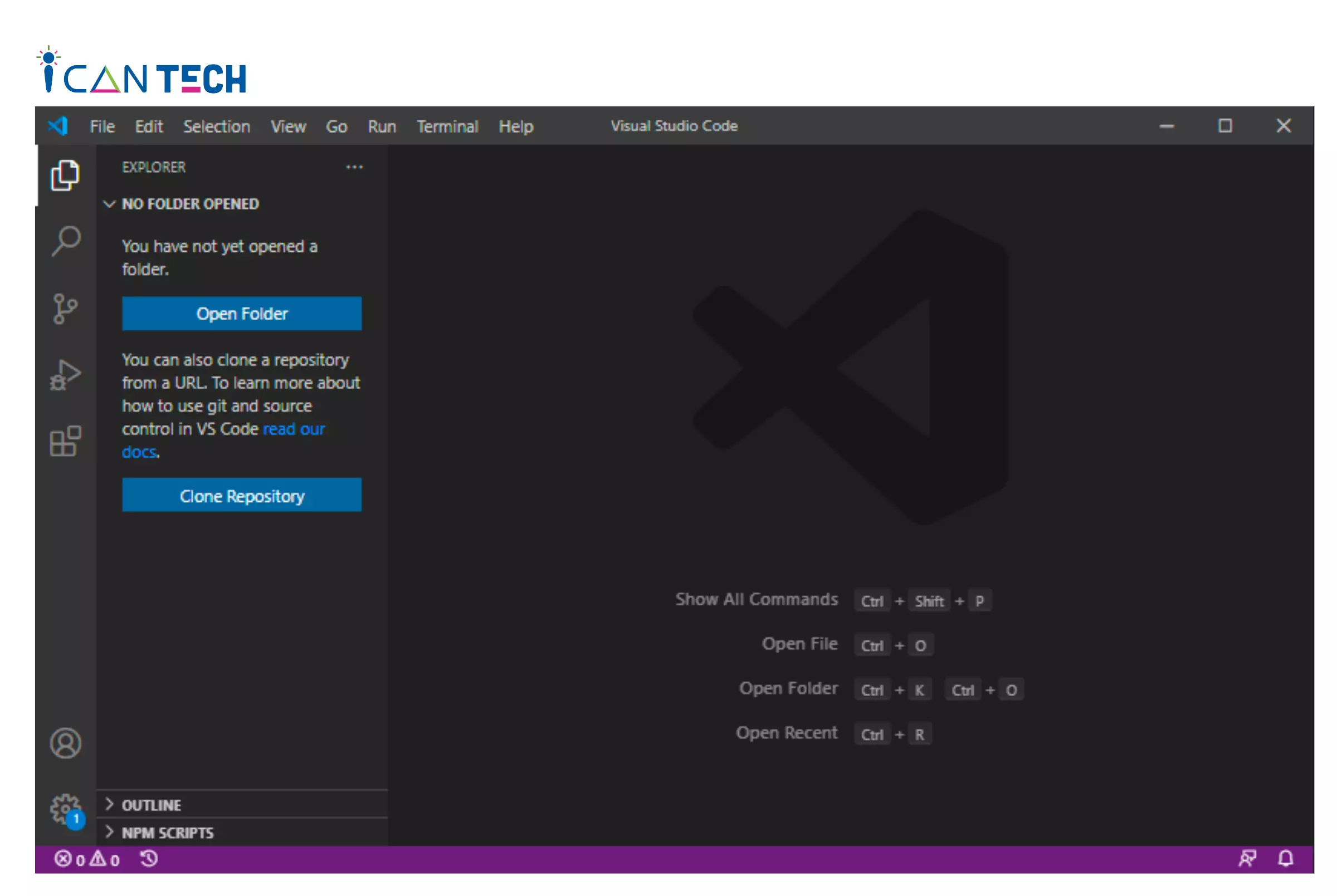The height and width of the screenshot is (896, 1337).
Task: Click the errors count in status bar
Action: [x=70, y=859]
